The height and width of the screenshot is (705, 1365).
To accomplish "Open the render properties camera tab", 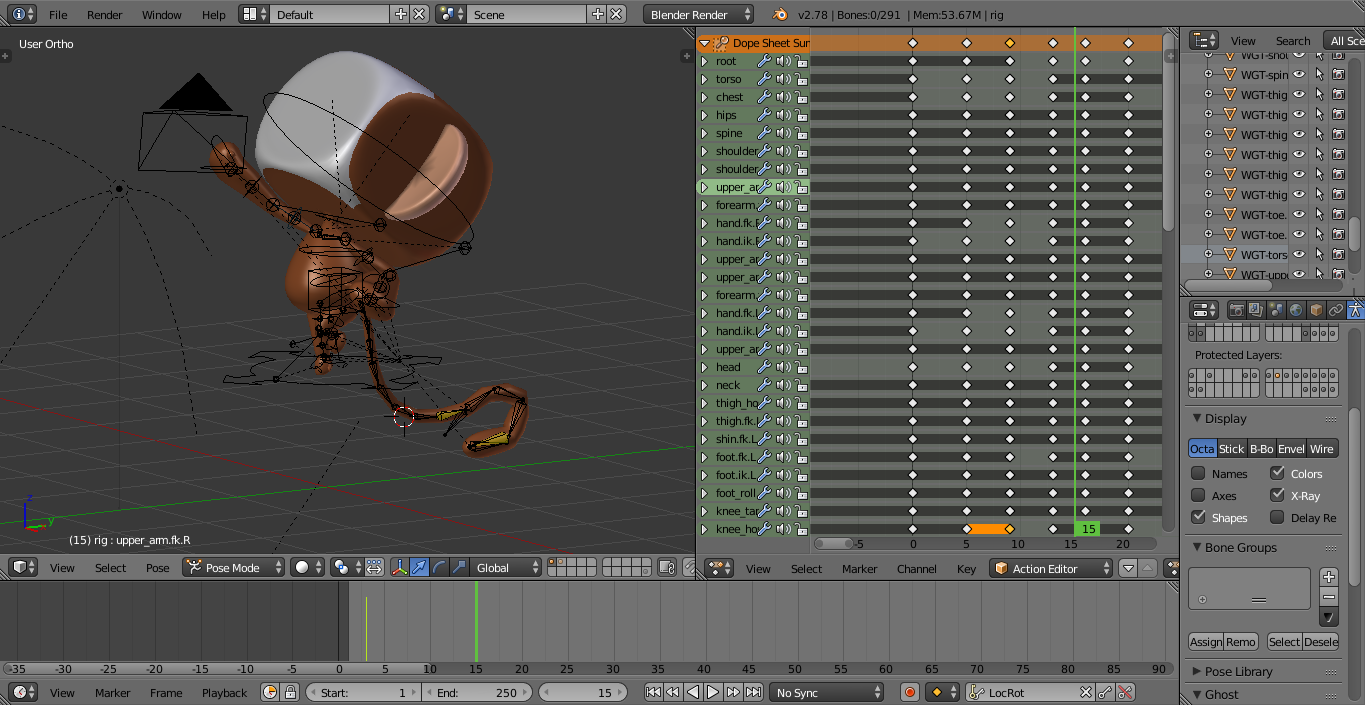I will tap(1236, 310).
